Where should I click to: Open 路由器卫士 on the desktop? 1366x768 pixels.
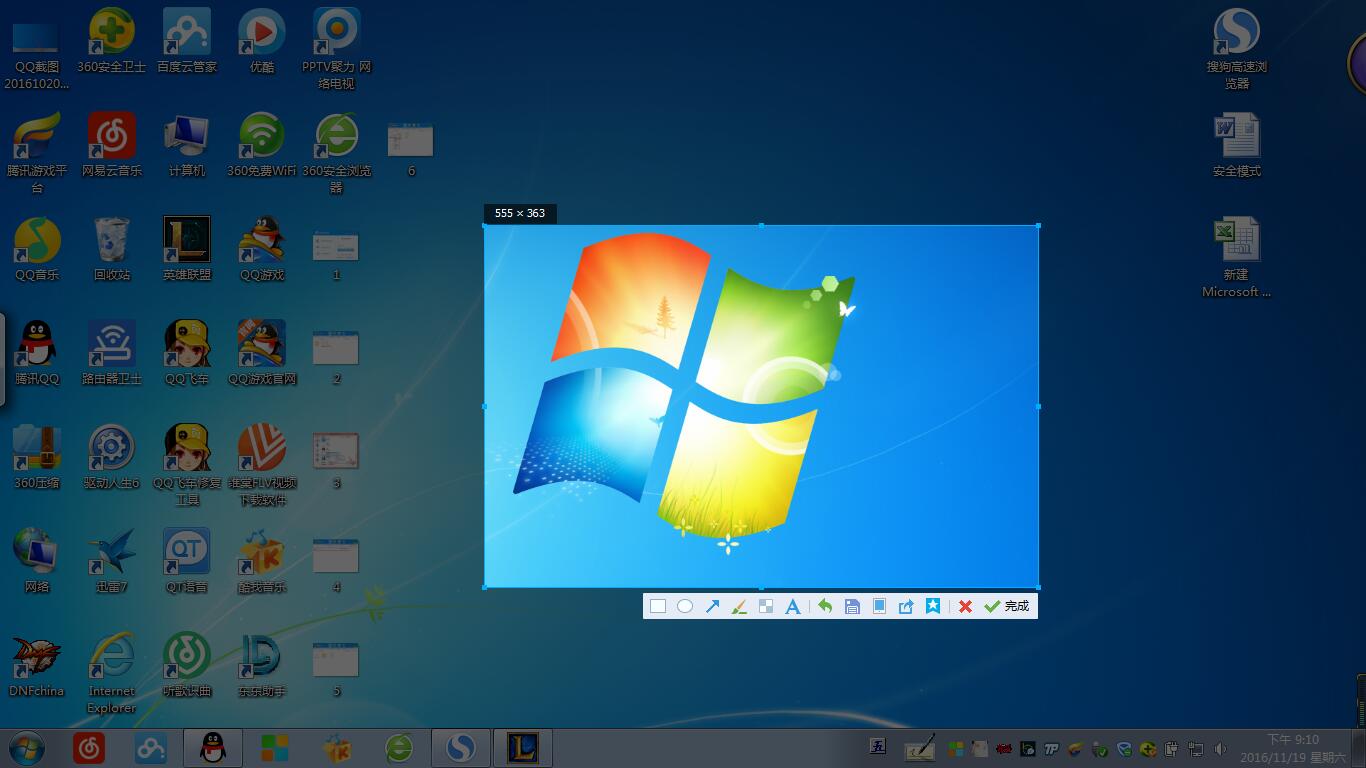point(112,353)
